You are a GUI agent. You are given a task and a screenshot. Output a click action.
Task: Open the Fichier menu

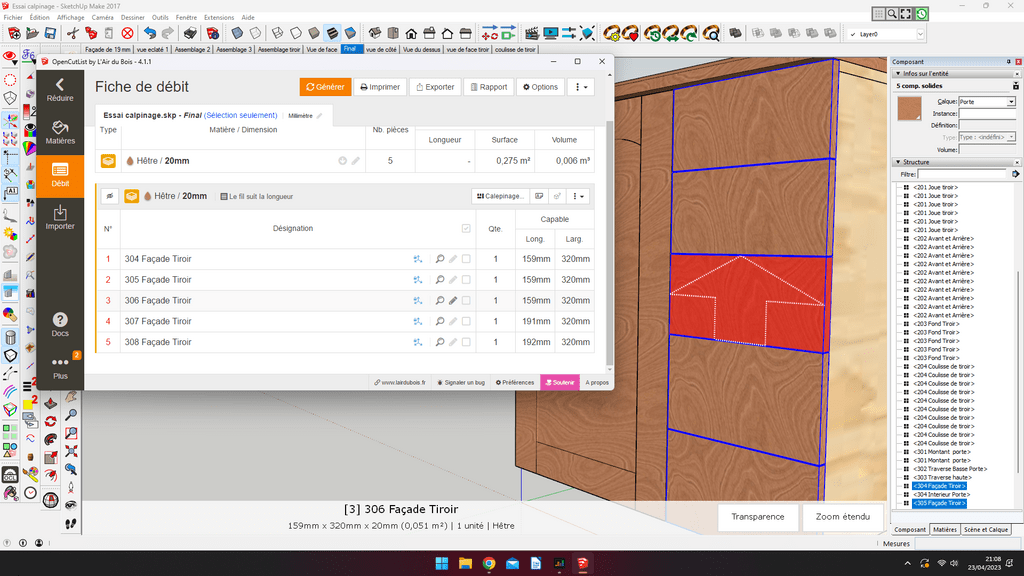[13, 18]
